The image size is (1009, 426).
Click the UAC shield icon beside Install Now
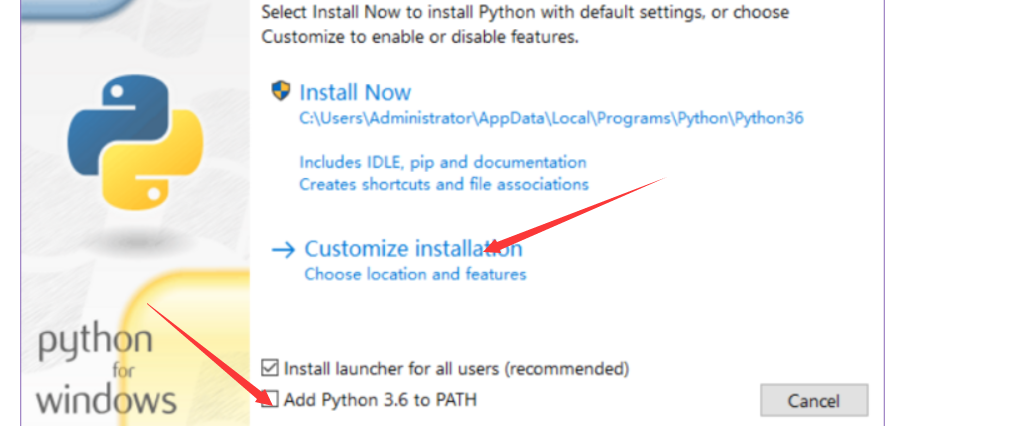tap(281, 91)
